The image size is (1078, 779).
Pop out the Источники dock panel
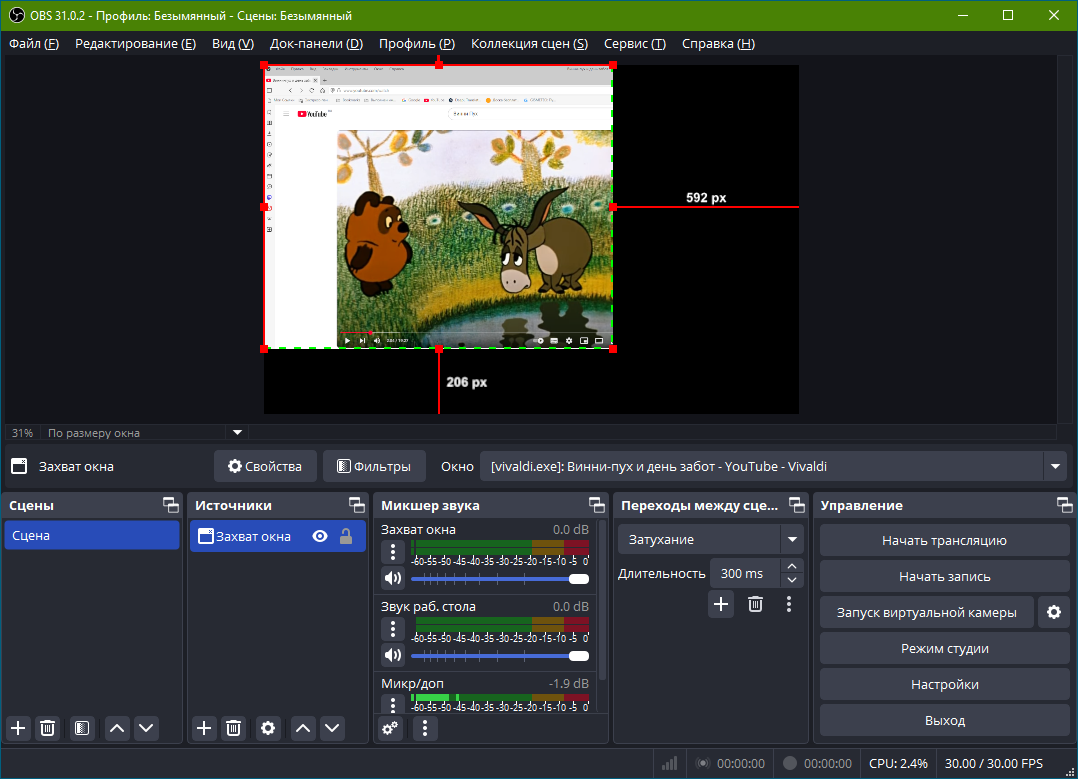(357, 505)
